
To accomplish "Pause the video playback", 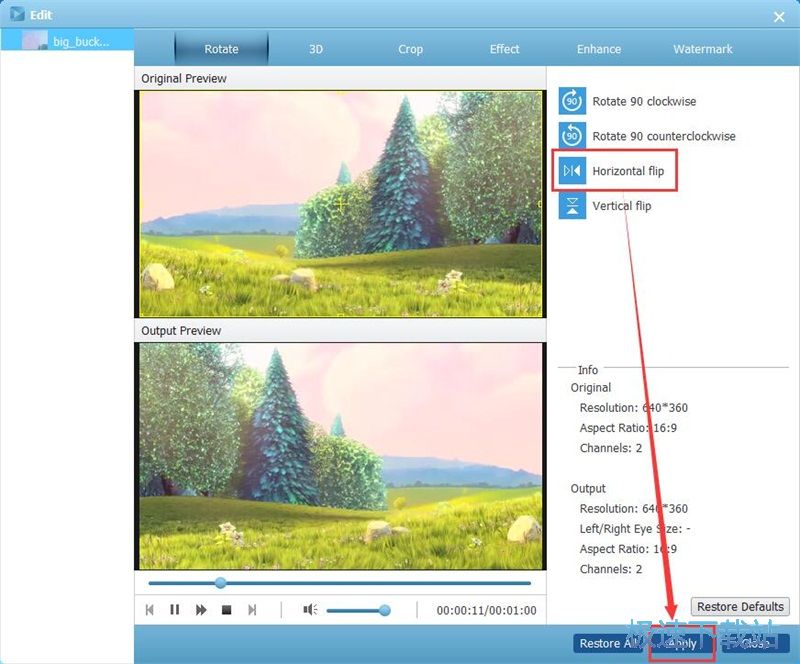I will [x=174, y=610].
